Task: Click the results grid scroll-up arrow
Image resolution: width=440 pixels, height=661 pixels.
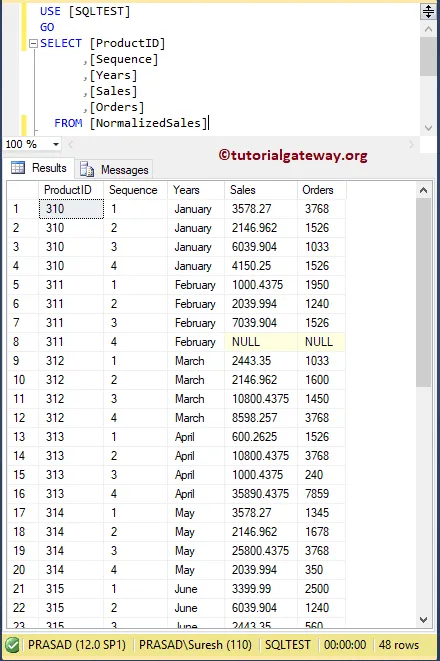Action: pyautogui.click(x=424, y=191)
